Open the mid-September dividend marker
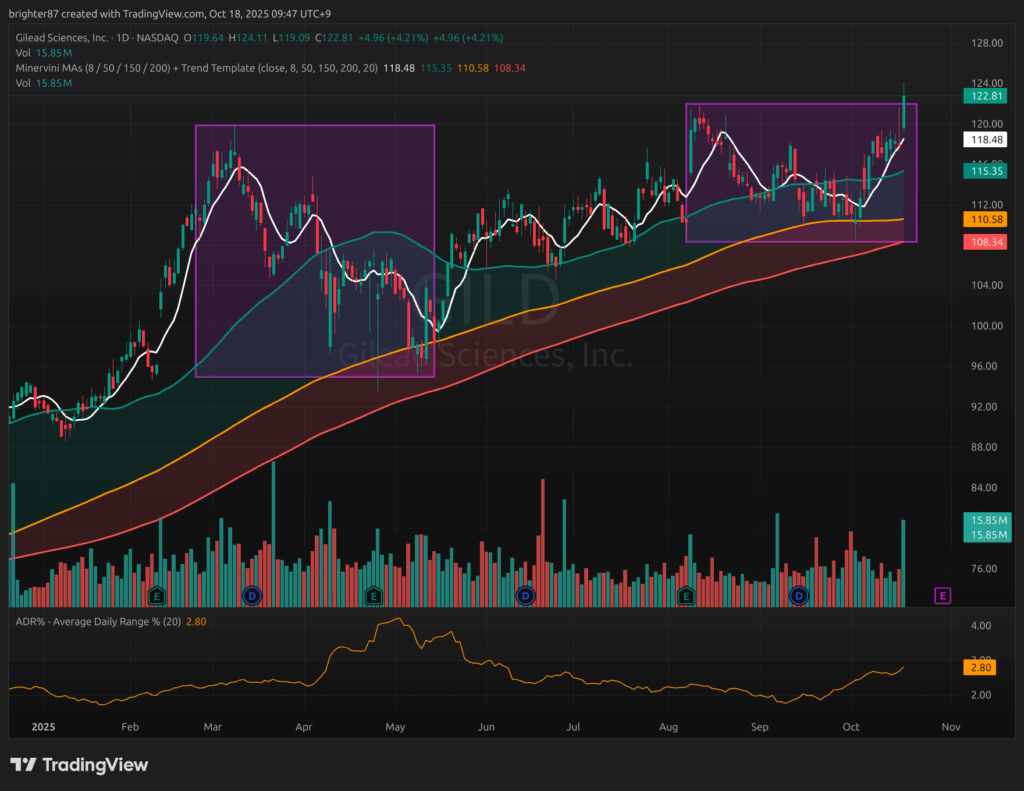The width and height of the screenshot is (1024, 791). pyautogui.click(x=799, y=596)
